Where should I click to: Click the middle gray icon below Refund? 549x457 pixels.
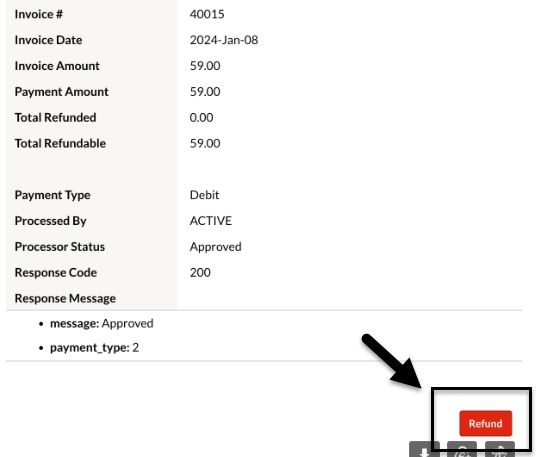pyautogui.click(x=462, y=449)
